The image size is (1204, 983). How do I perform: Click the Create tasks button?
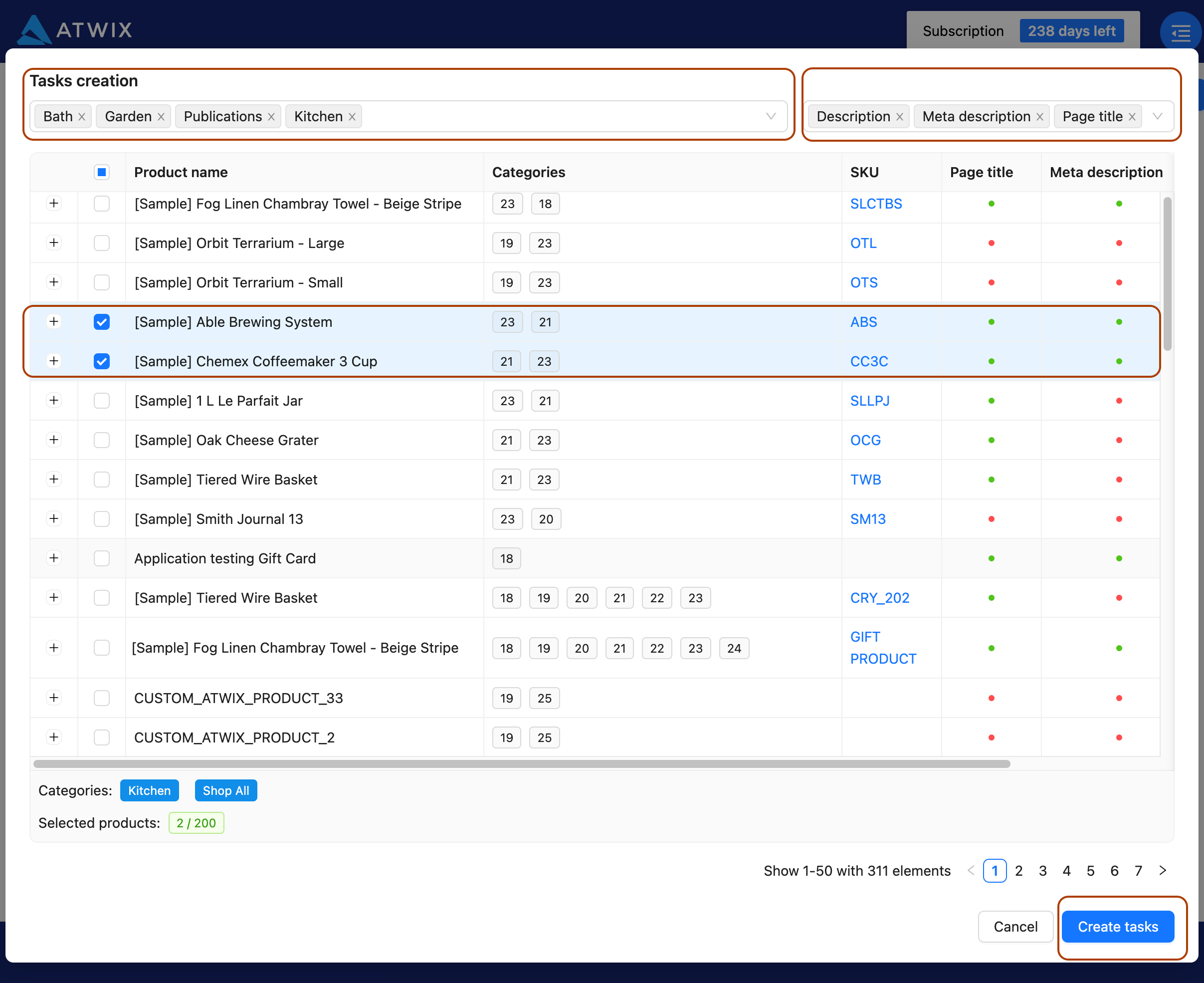pos(1118,927)
